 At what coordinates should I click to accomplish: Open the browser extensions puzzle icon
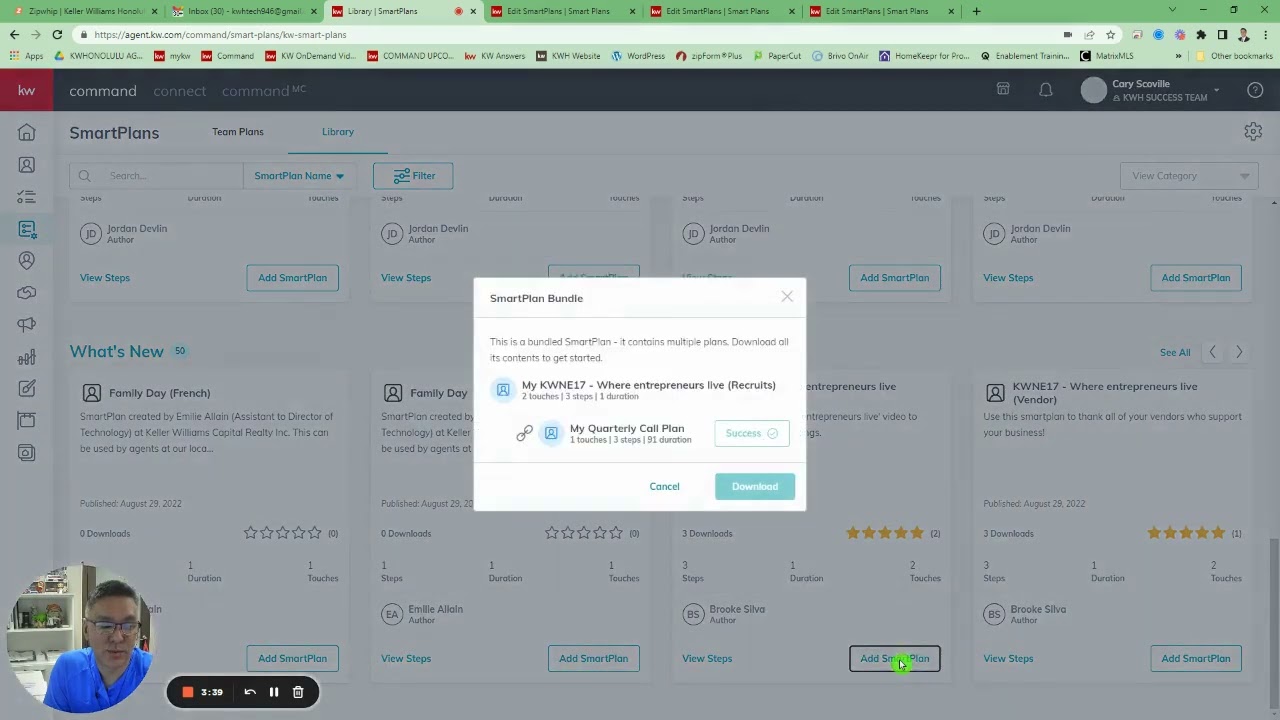pos(1201,35)
